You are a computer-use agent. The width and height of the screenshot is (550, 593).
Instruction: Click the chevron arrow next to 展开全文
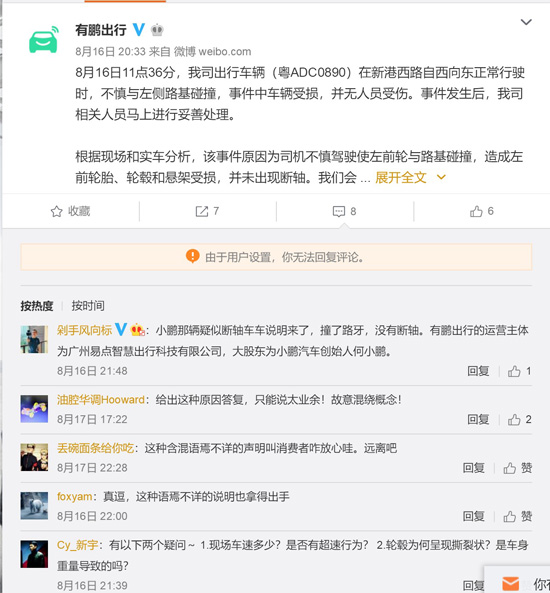(x=441, y=177)
